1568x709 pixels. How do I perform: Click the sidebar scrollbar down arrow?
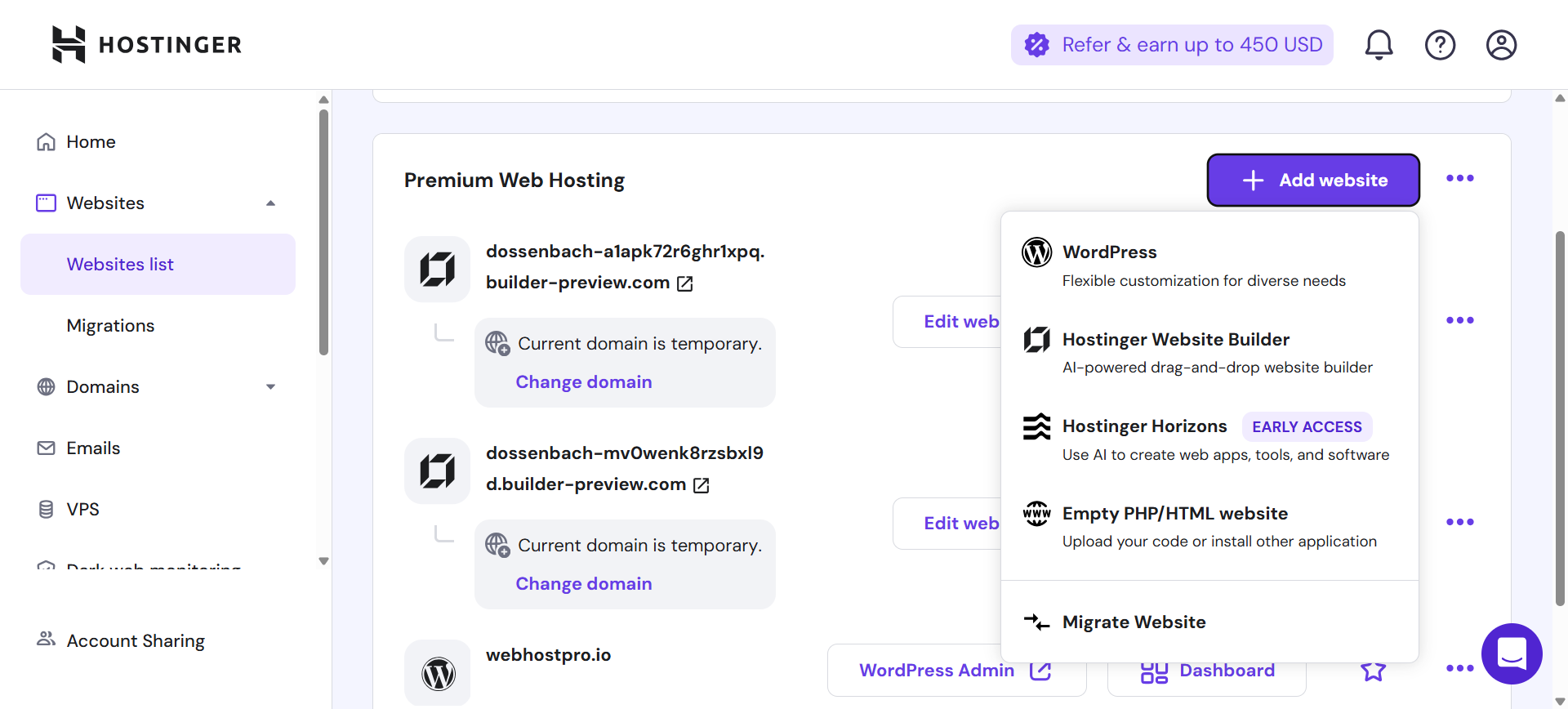point(323,561)
